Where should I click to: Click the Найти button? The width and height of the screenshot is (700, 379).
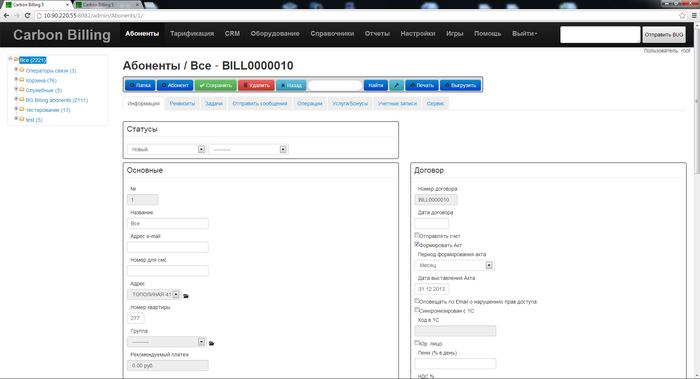click(x=376, y=85)
